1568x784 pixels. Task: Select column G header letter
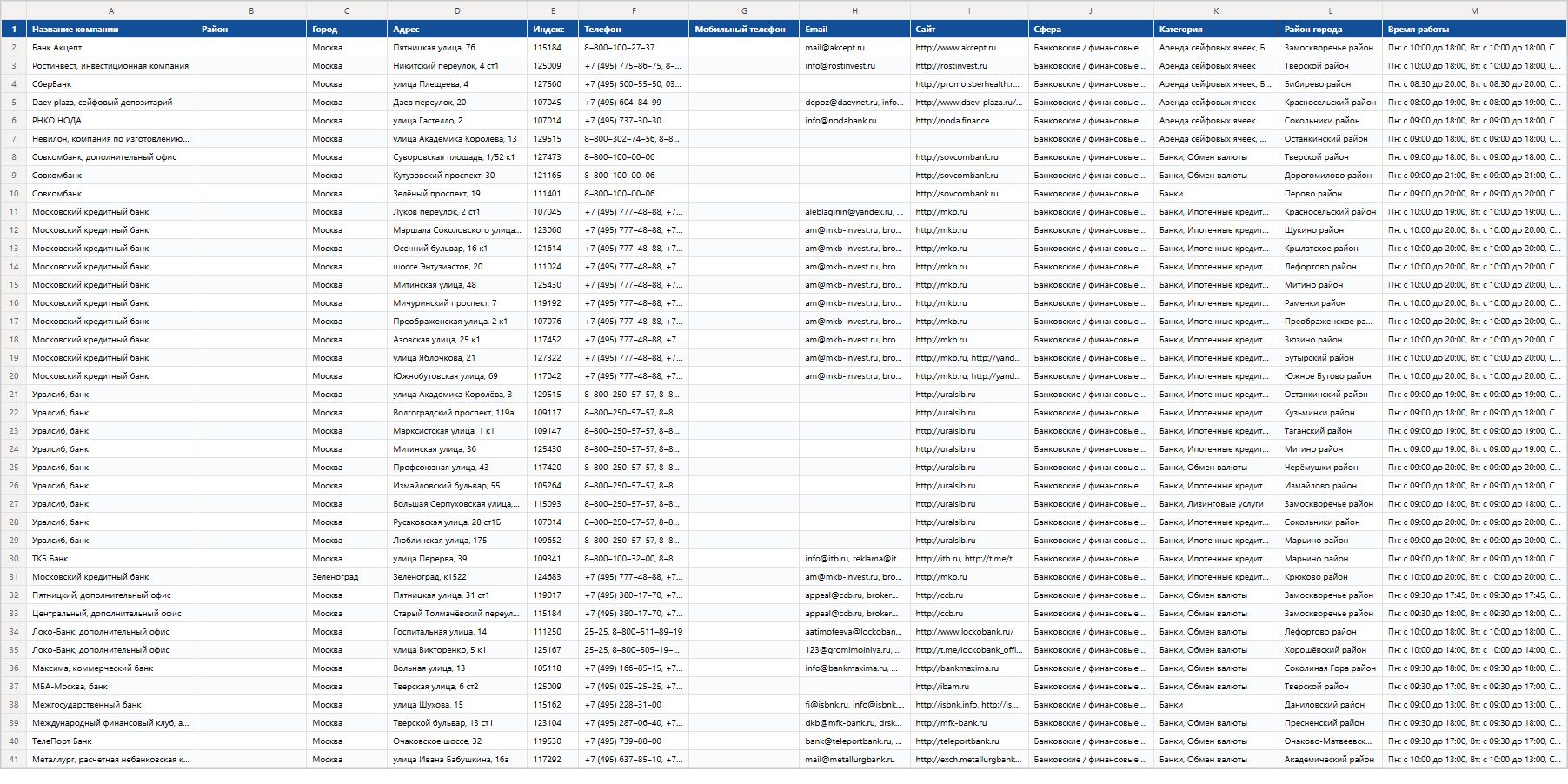(x=744, y=10)
